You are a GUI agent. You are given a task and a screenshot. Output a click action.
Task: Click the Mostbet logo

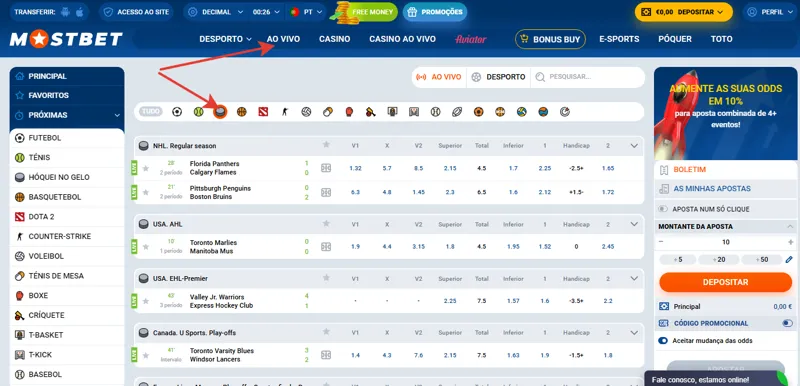click(x=66, y=39)
